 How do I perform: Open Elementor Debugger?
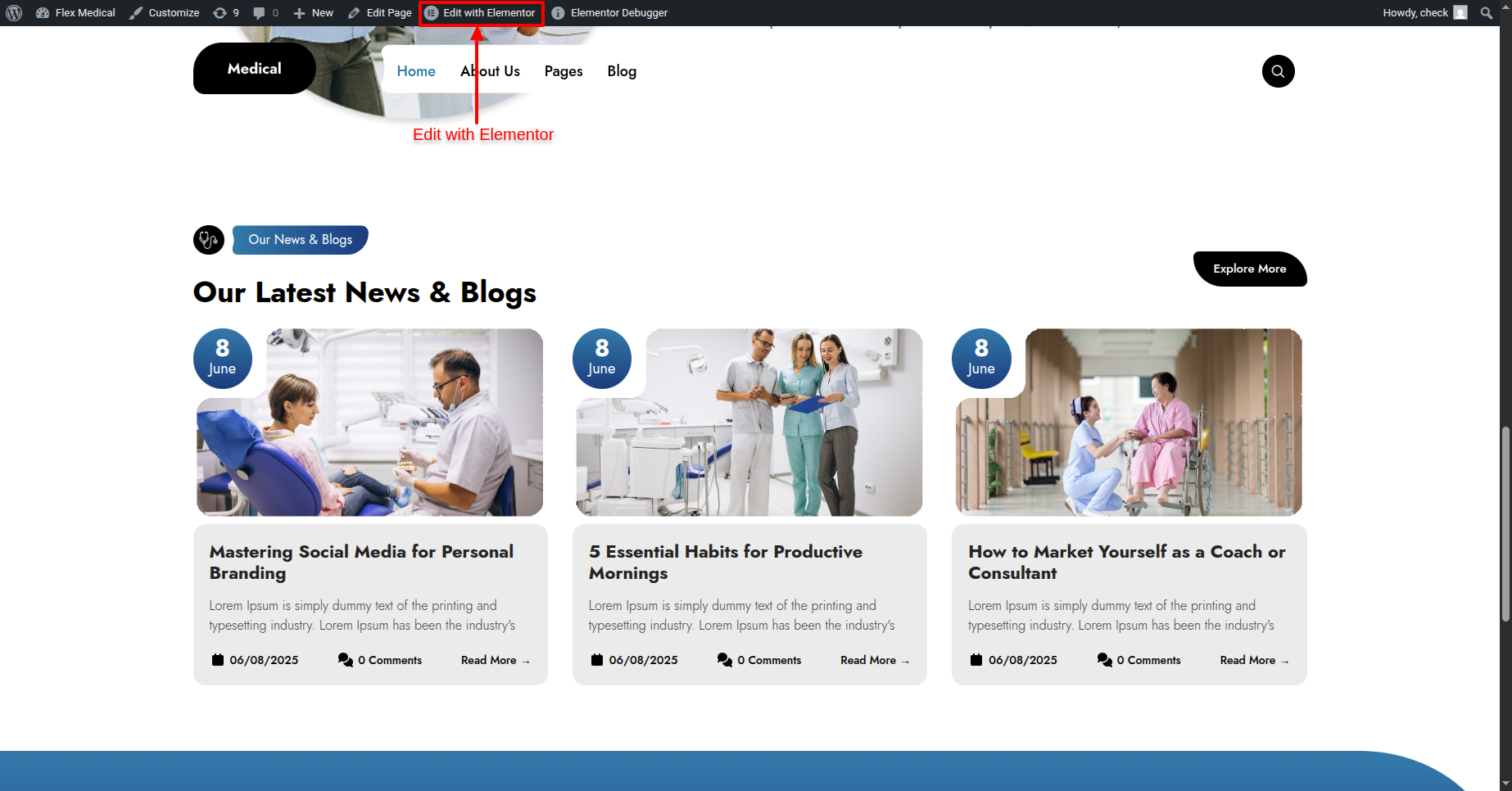pyautogui.click(x=609, y=13)
